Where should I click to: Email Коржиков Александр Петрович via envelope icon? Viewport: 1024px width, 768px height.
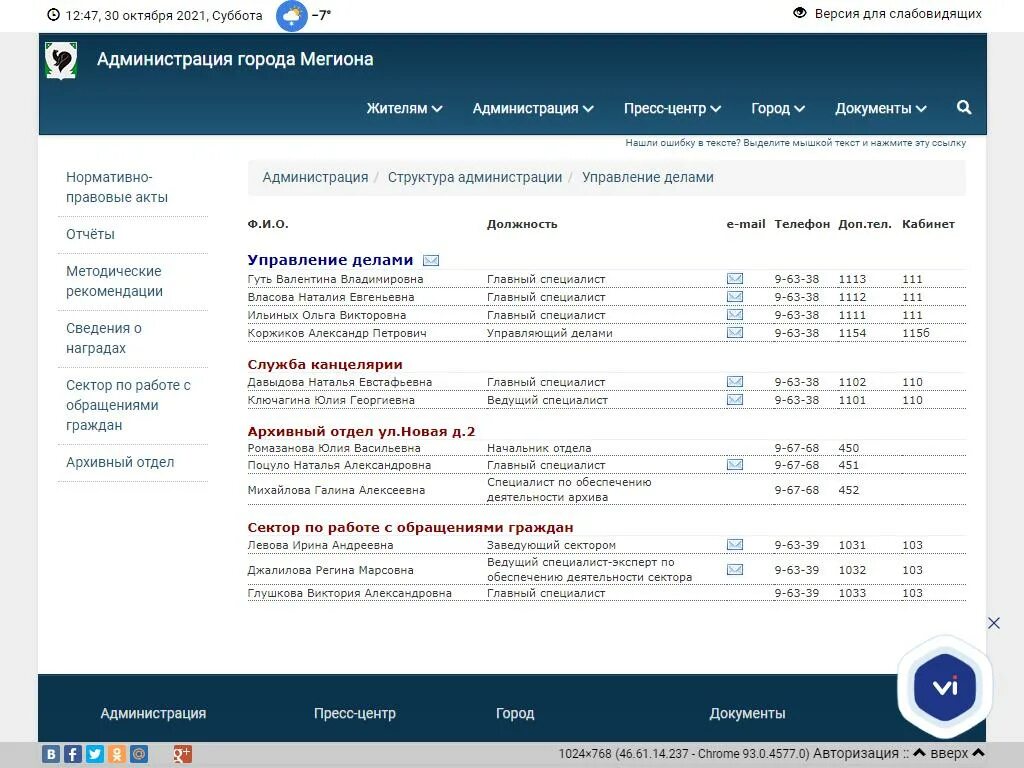click(x=735, y=333)
